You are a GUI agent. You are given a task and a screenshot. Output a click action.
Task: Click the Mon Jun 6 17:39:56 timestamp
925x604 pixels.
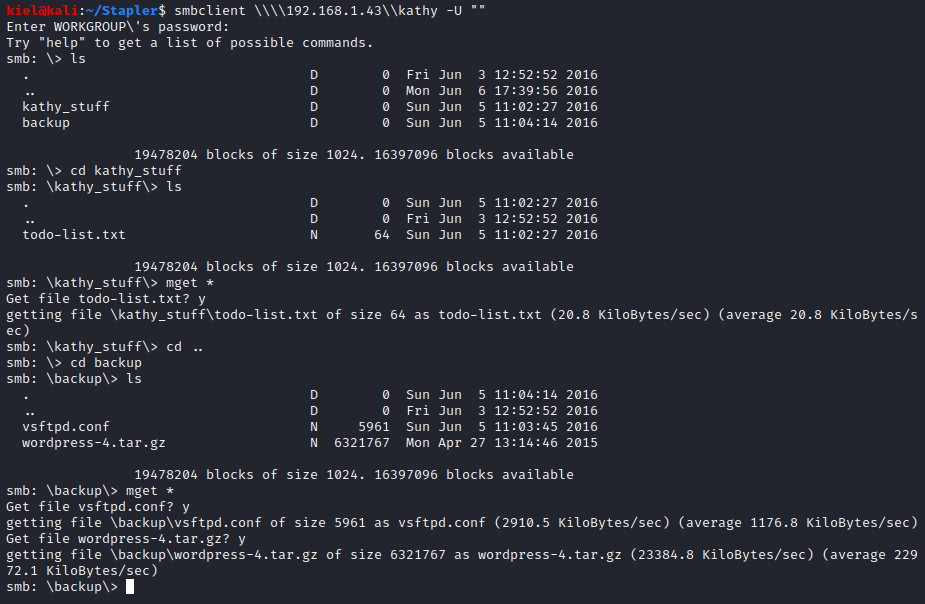click(502, 91)
